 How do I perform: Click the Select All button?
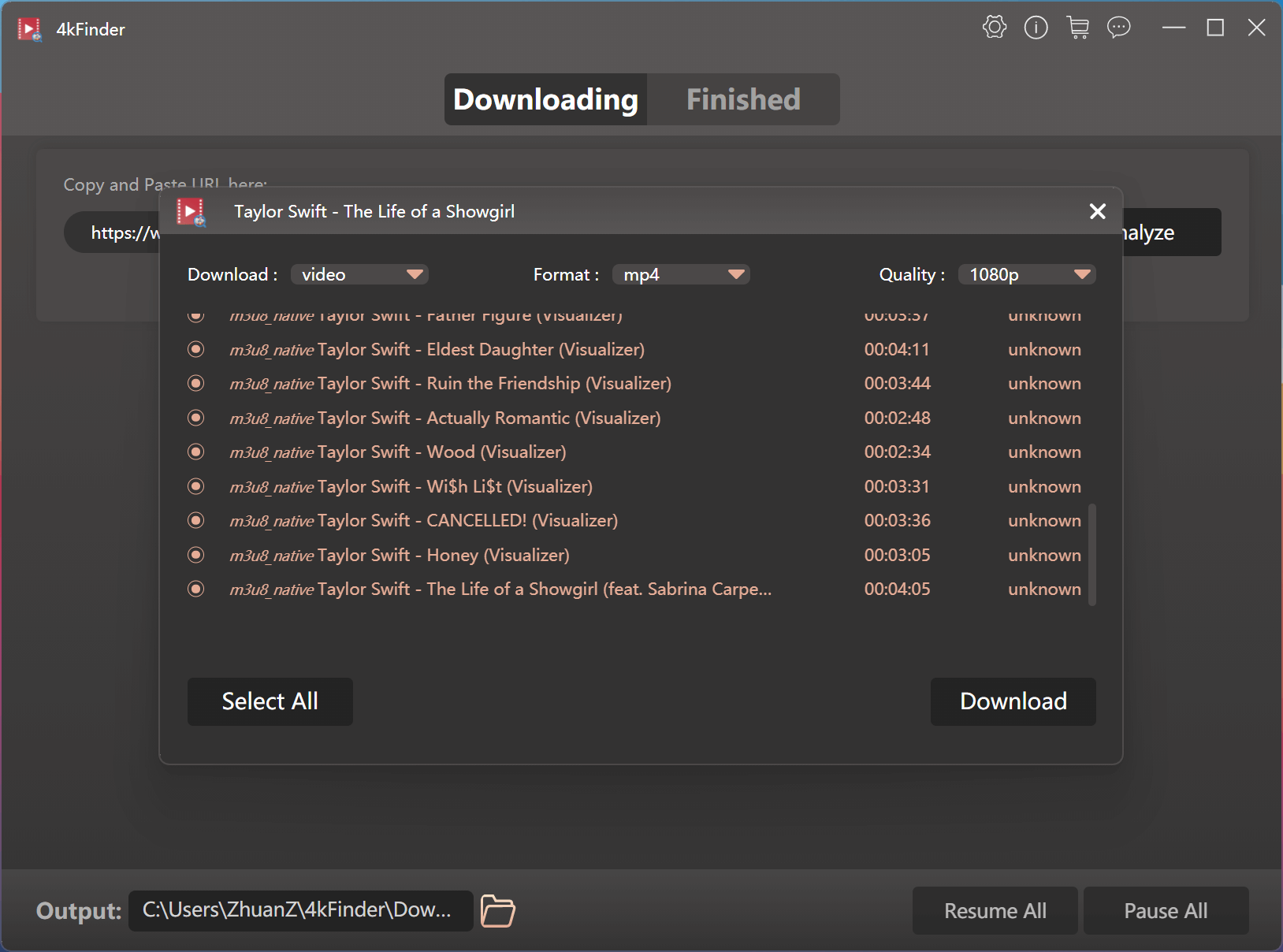[270, 701]
